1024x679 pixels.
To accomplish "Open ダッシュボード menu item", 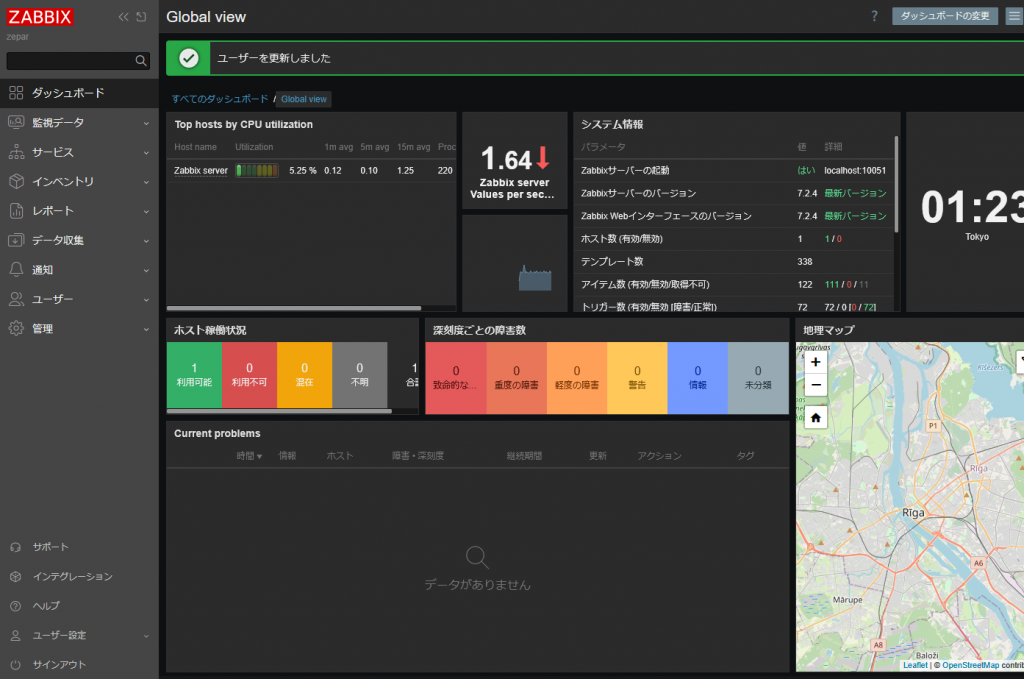I will [79, 93].
